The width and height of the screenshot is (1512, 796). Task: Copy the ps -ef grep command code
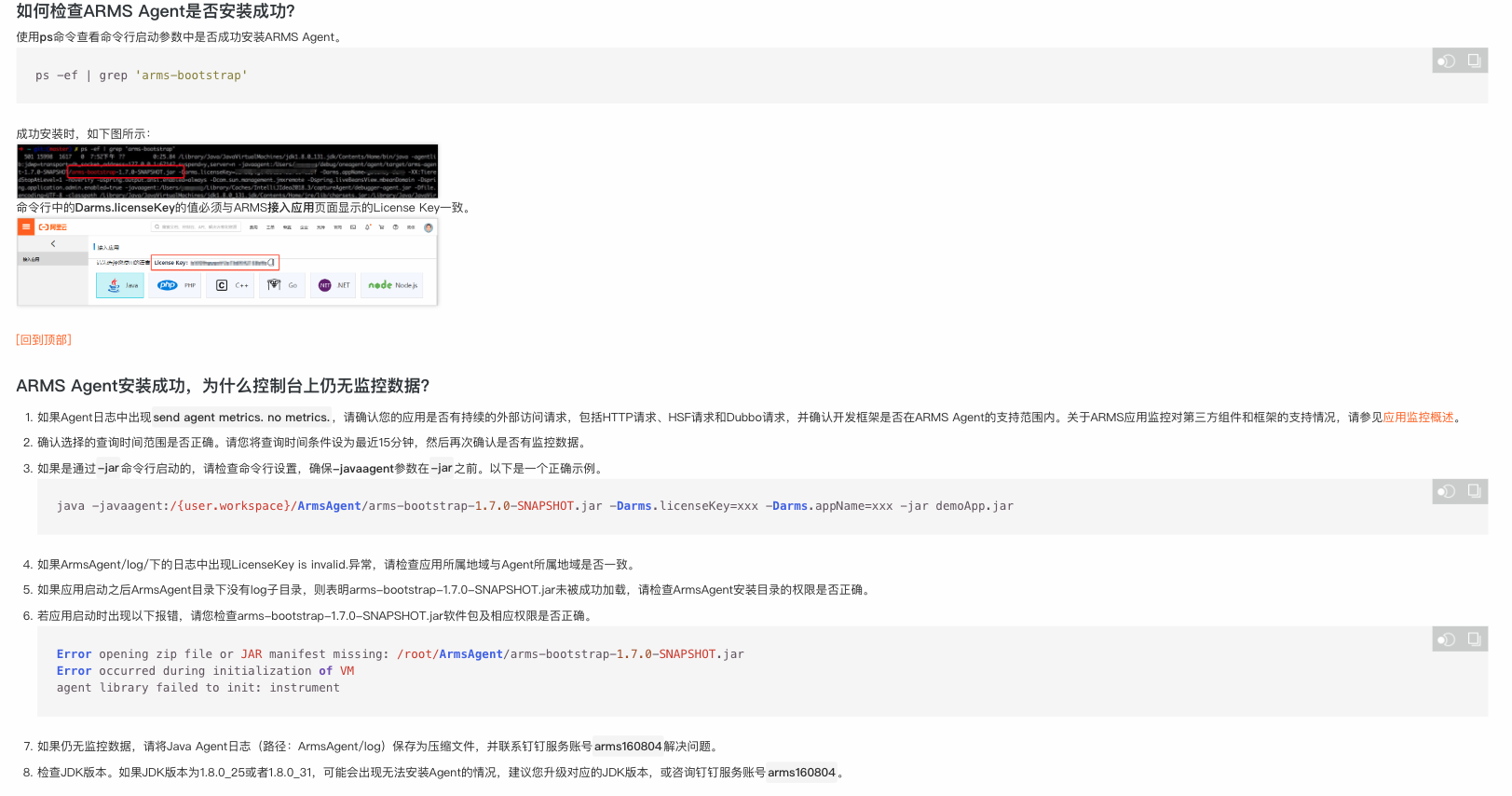[1474, 61]
